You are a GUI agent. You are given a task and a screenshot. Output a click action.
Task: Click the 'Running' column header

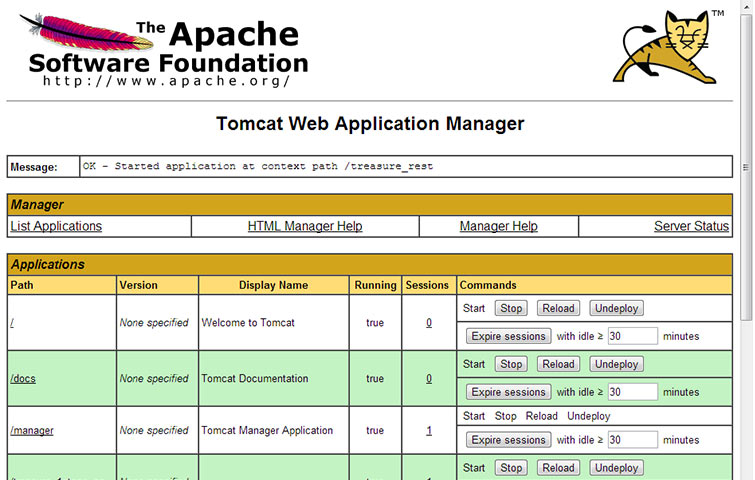(375, 285)
